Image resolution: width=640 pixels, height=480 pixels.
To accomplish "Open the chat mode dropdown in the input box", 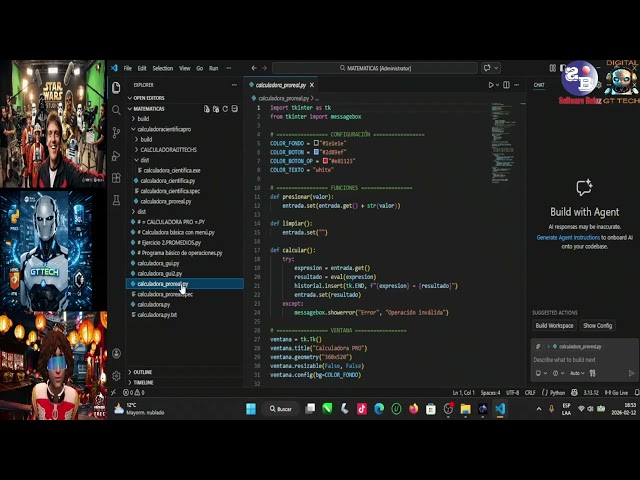I will pos(541,373).
